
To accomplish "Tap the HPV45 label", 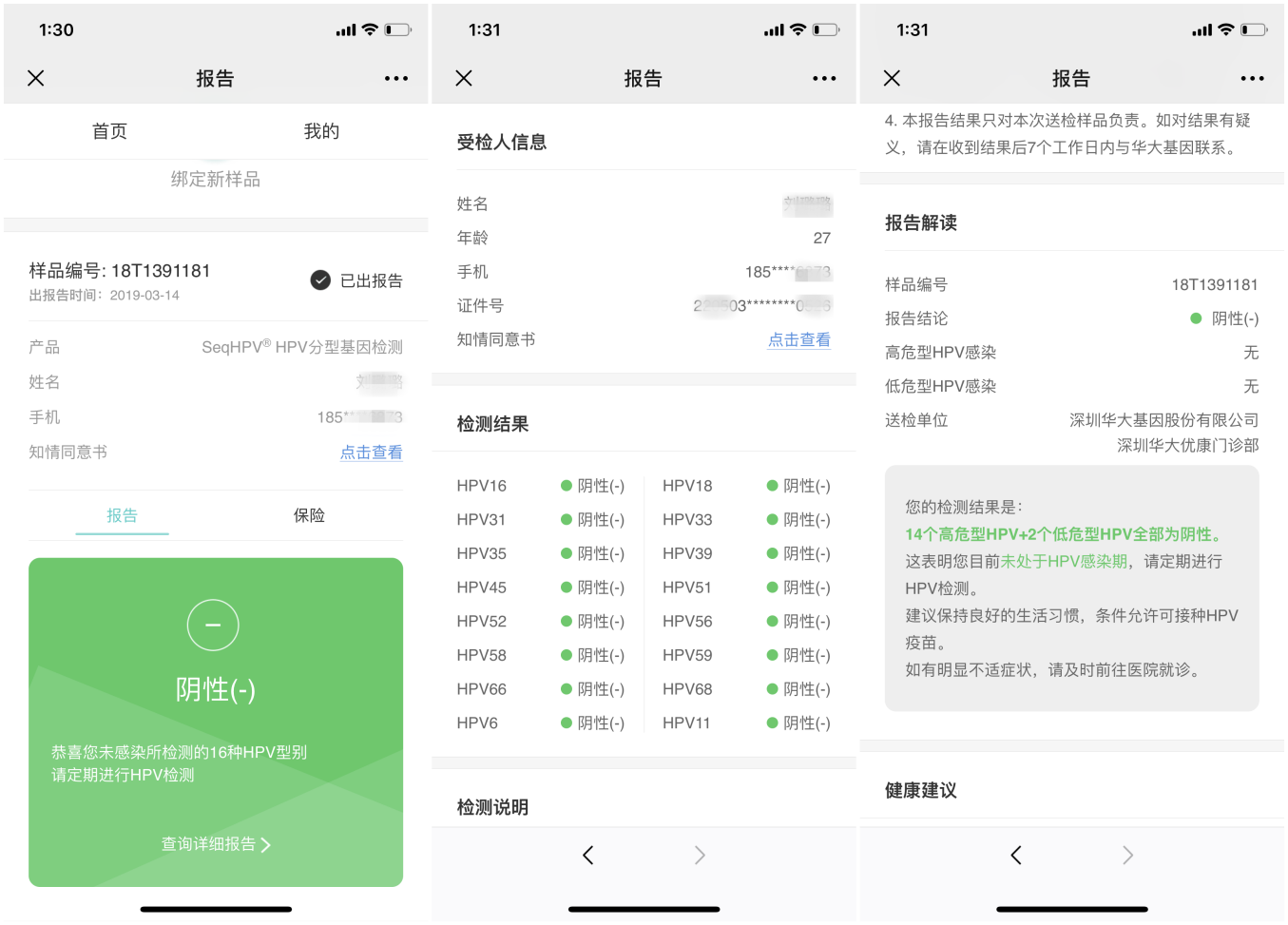I will coord(481,588).
